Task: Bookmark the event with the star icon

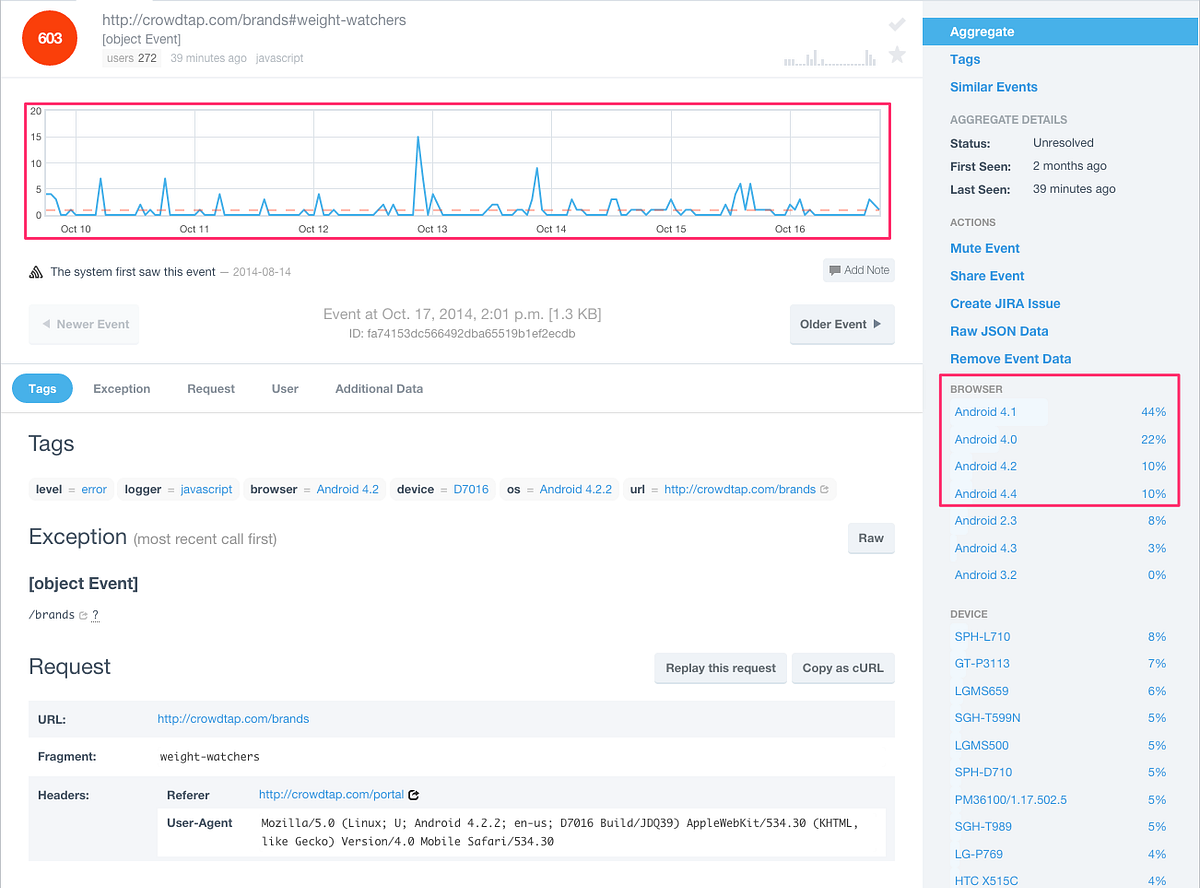Action: click(x=897, y=54)
